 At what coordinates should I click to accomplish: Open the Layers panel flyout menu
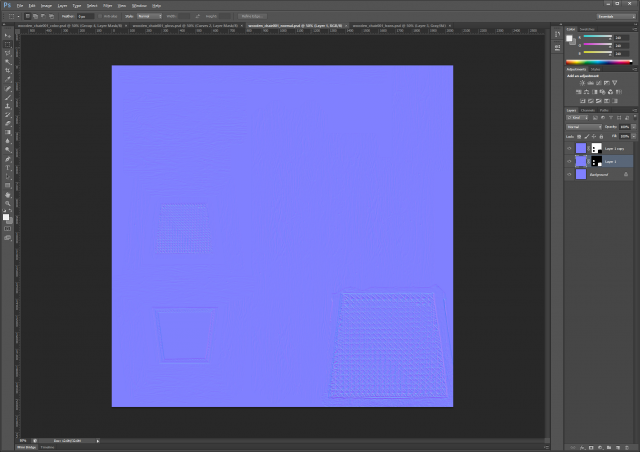pos(635,110)
